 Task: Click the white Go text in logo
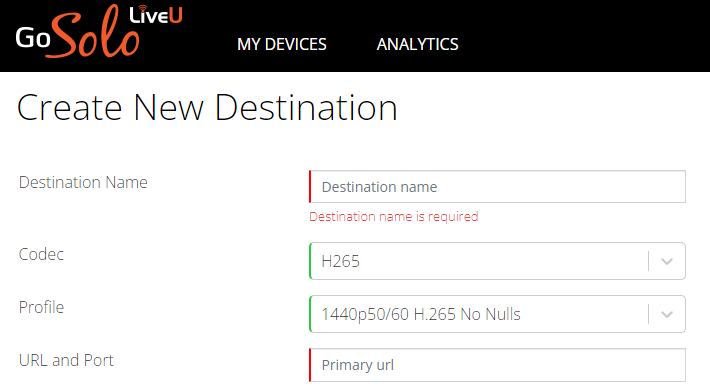tap(33, 38)
